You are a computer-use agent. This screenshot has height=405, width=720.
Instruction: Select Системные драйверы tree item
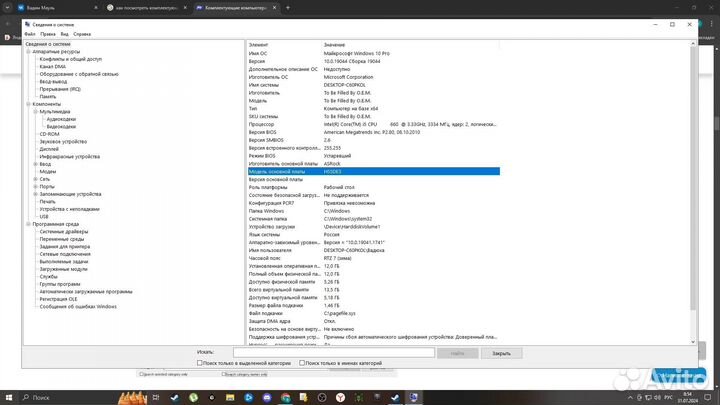point(64,231)
